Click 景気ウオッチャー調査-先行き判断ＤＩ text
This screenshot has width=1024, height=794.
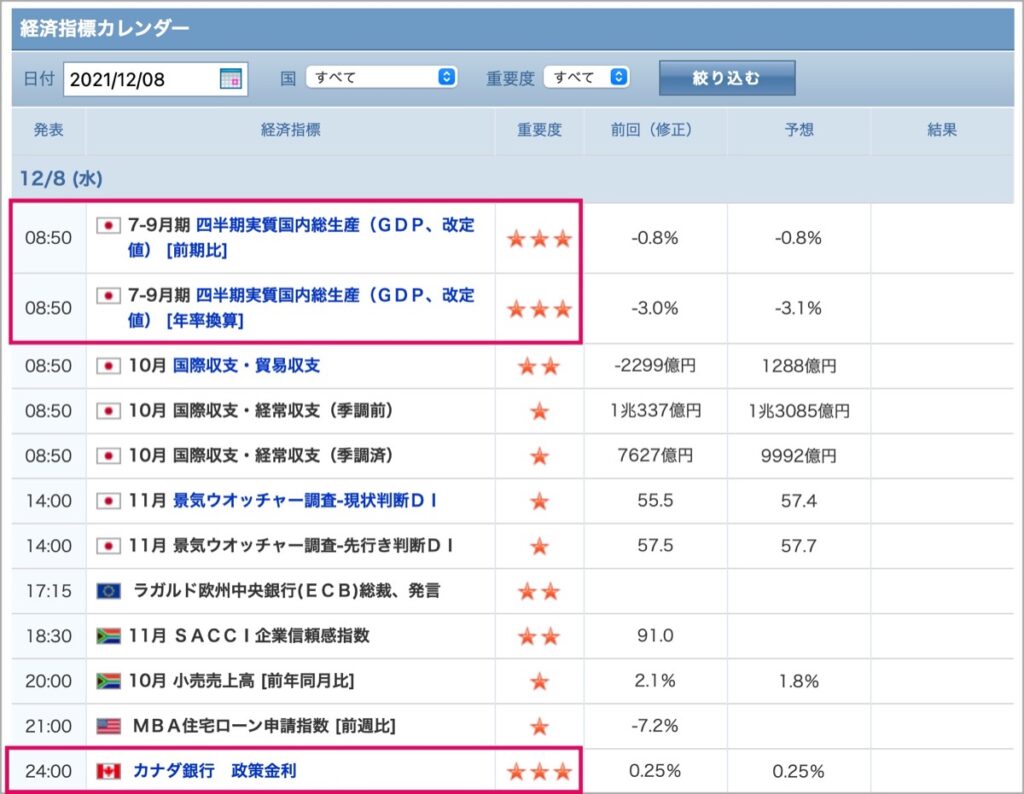click(313, 546)
